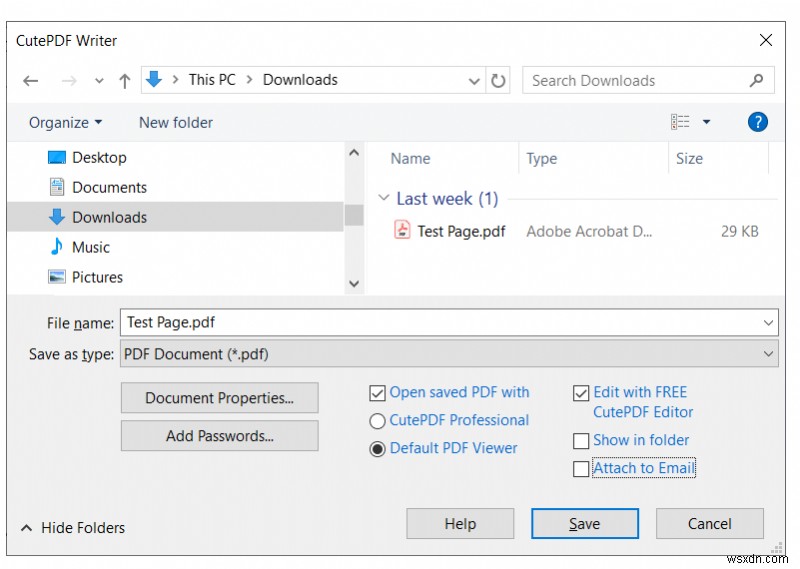The height and width of the screenshot is (569, 800).
Task: Open the File name history dropdown
Action: [768, 323]
